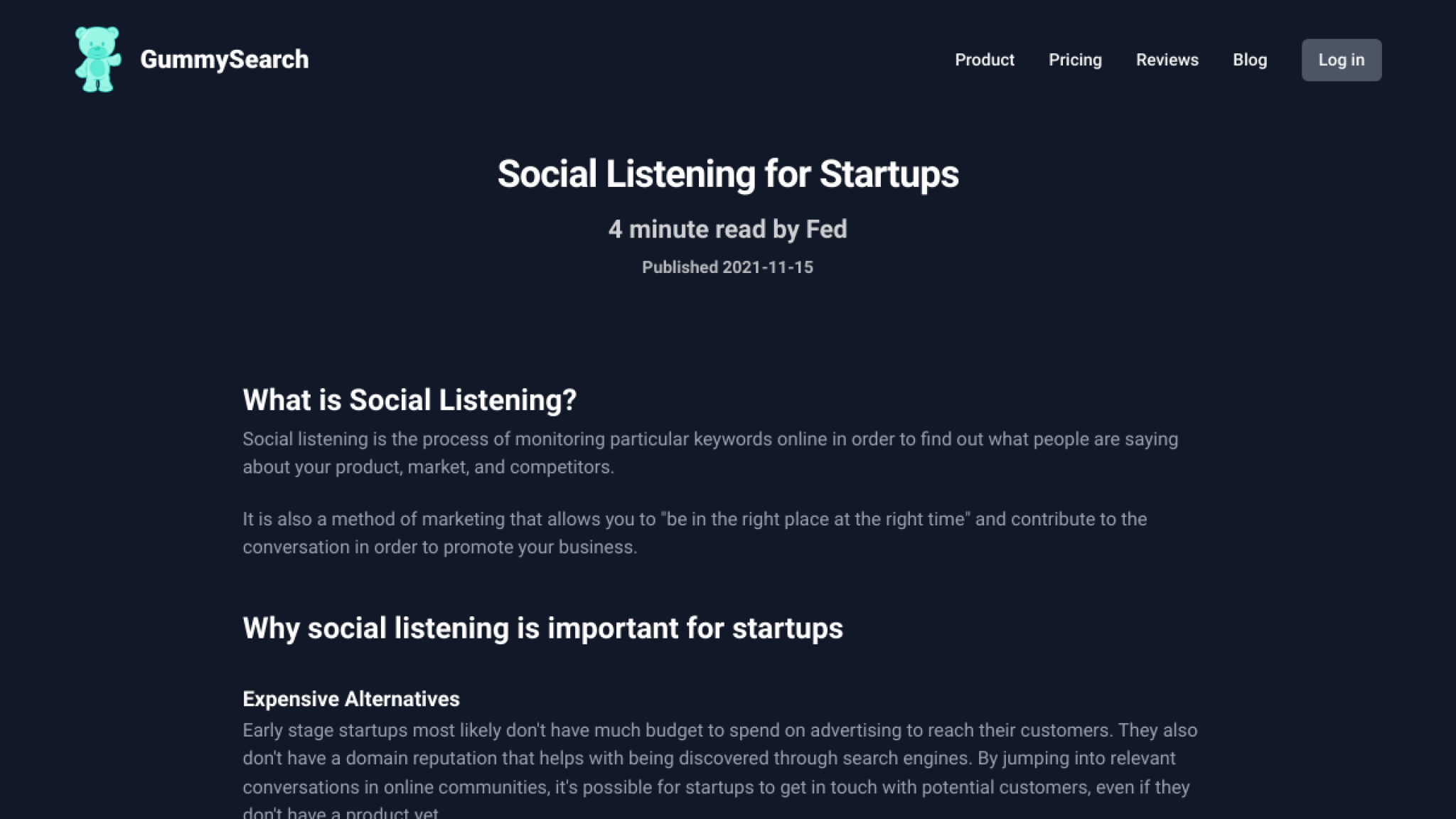Open the Blog nav link

pyautogui.click(x=1249, y=60)
